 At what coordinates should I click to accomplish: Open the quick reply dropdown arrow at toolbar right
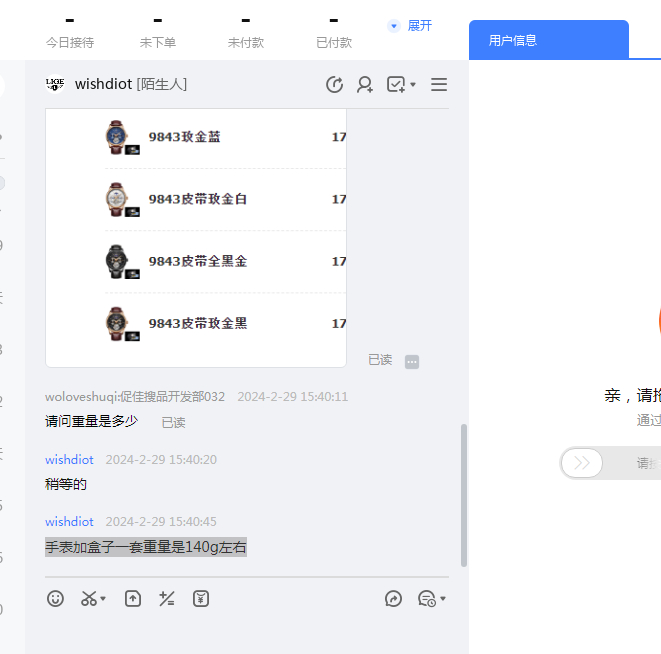tap(443, 600)
